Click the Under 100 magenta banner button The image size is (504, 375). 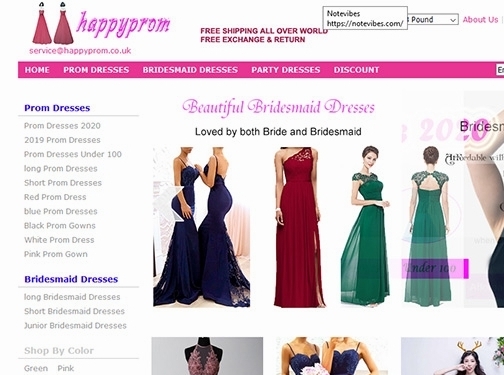(x=435, y=268)
